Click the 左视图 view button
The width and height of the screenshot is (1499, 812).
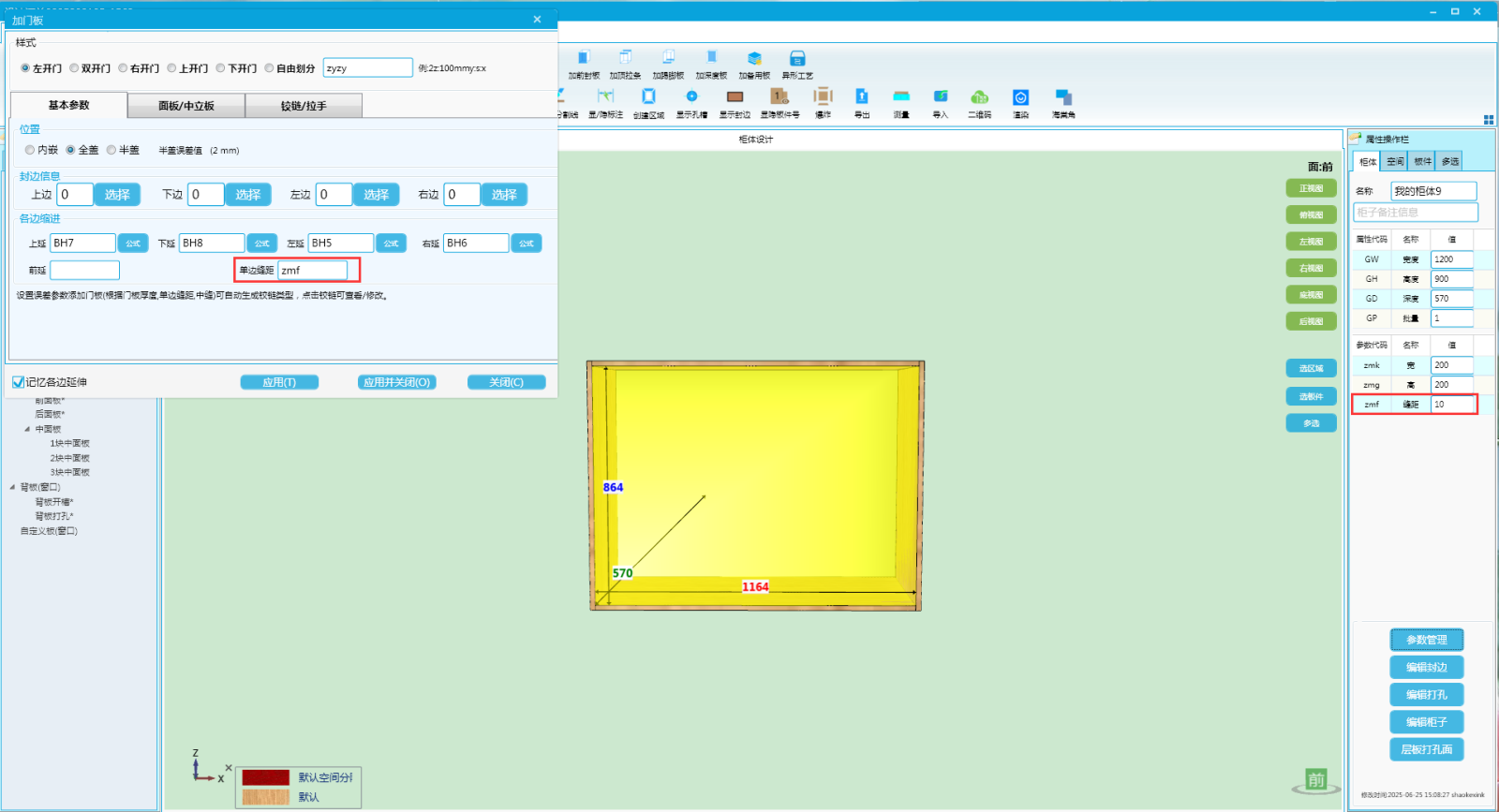click(1311, 242)
